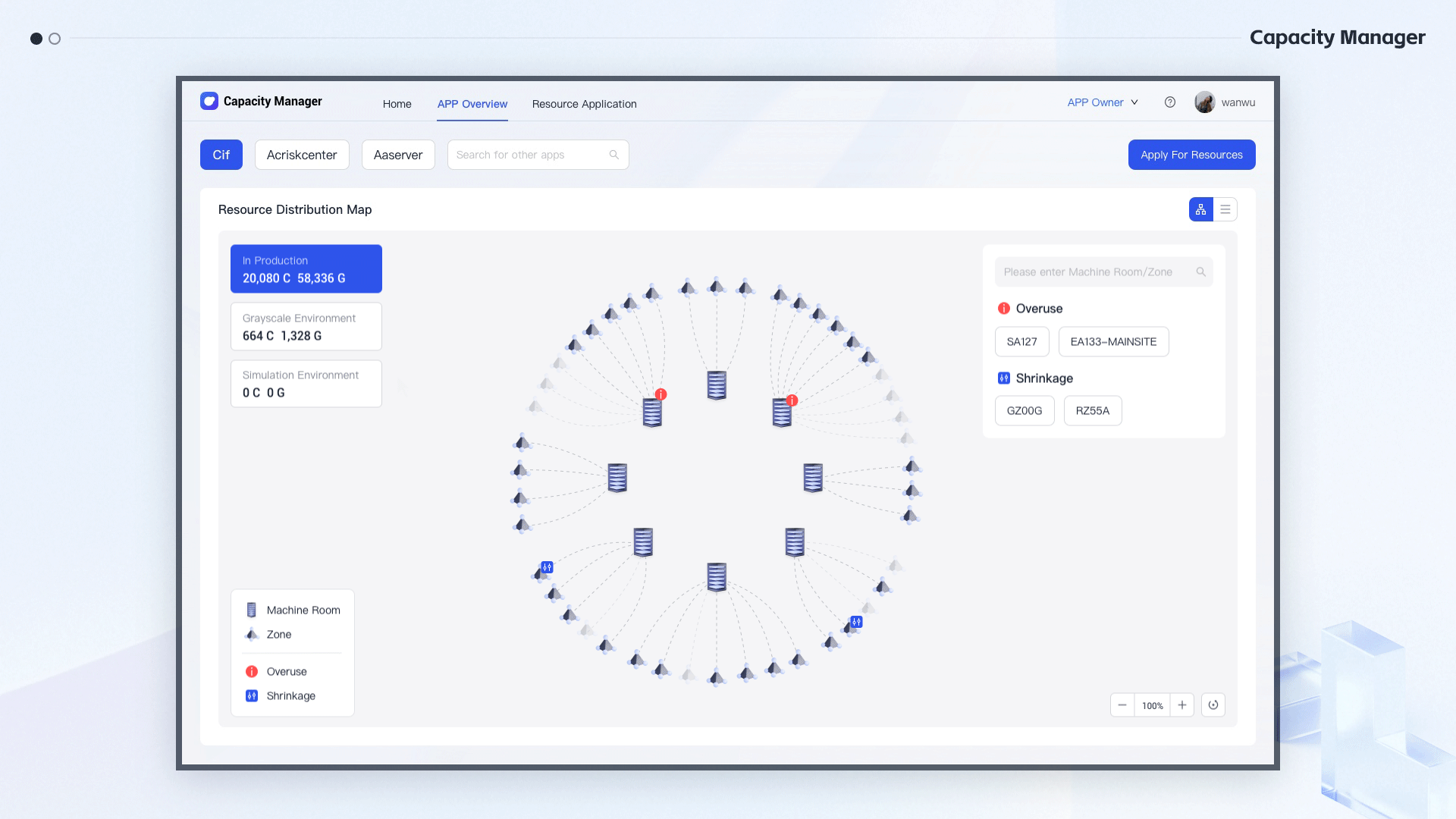Click the top center machine room server icon
This screenshot has width=1456, height=819.
(717, 385)
